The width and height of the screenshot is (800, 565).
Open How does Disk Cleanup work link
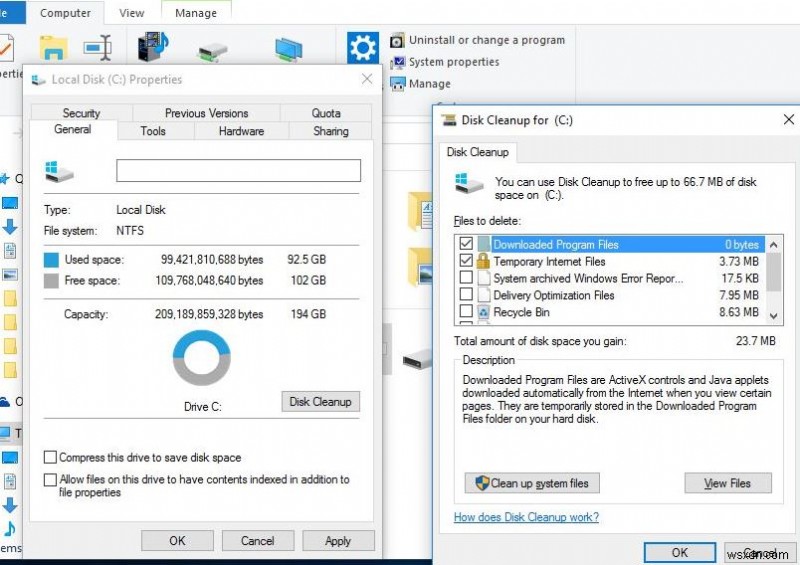[526, 517]
